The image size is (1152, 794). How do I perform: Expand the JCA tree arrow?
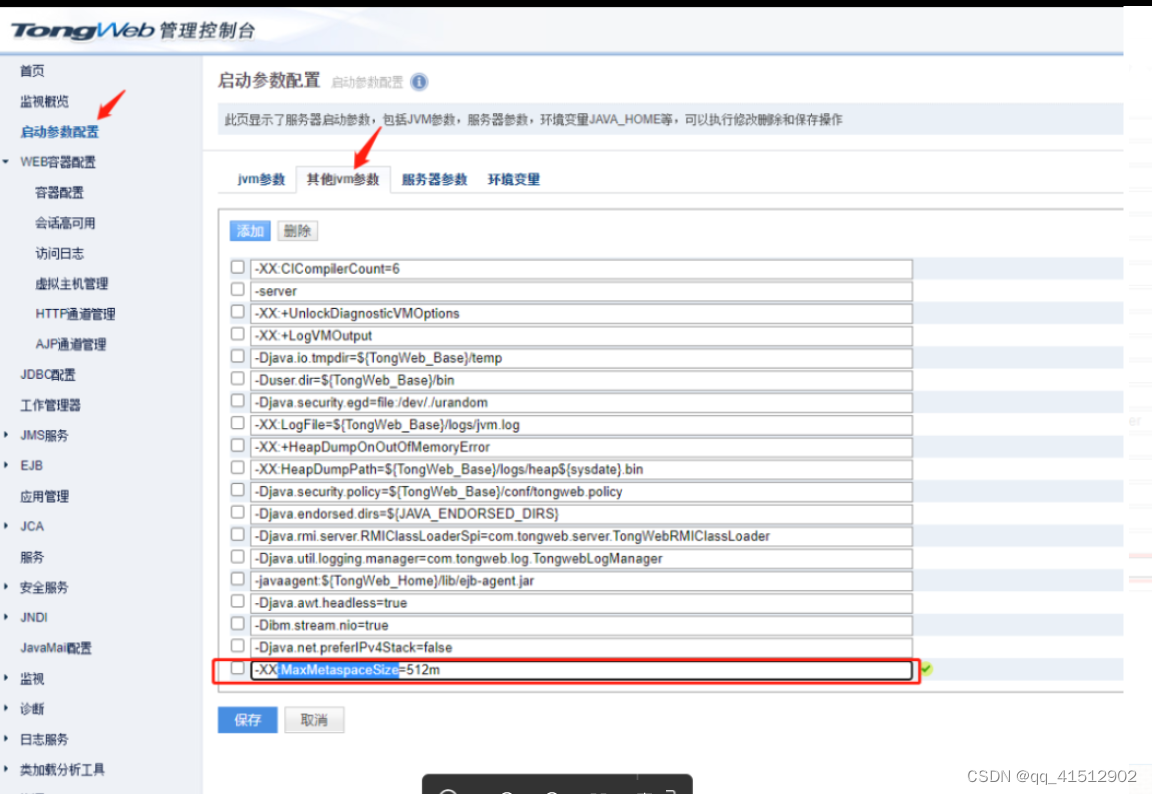pyautogui.click(x=6, y=526)
